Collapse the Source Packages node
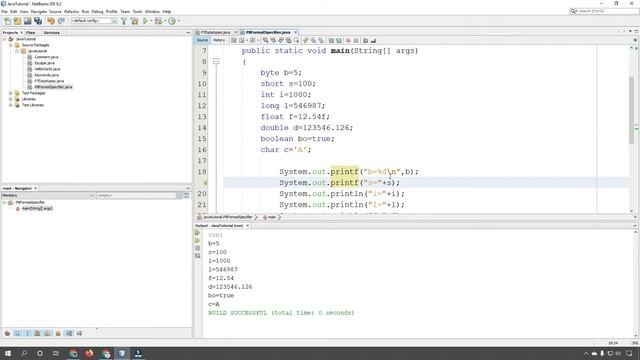This screenshot has width=640, height=360. tap(11, 45)
